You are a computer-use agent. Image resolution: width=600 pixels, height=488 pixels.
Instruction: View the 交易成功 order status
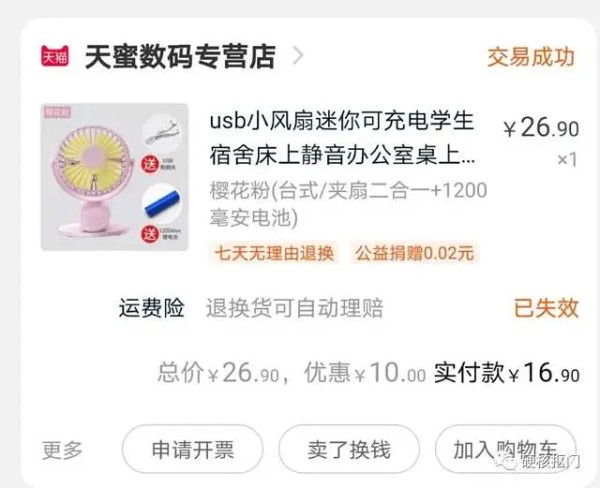pos(531,57)
